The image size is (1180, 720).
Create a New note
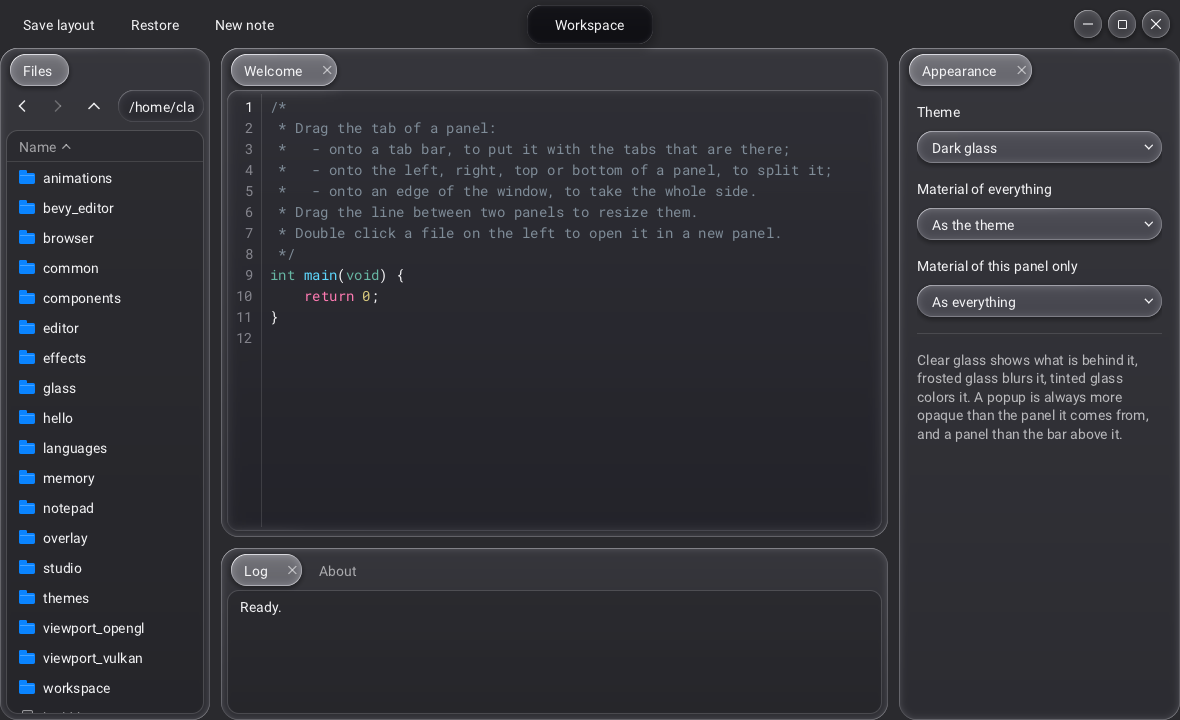245,25
